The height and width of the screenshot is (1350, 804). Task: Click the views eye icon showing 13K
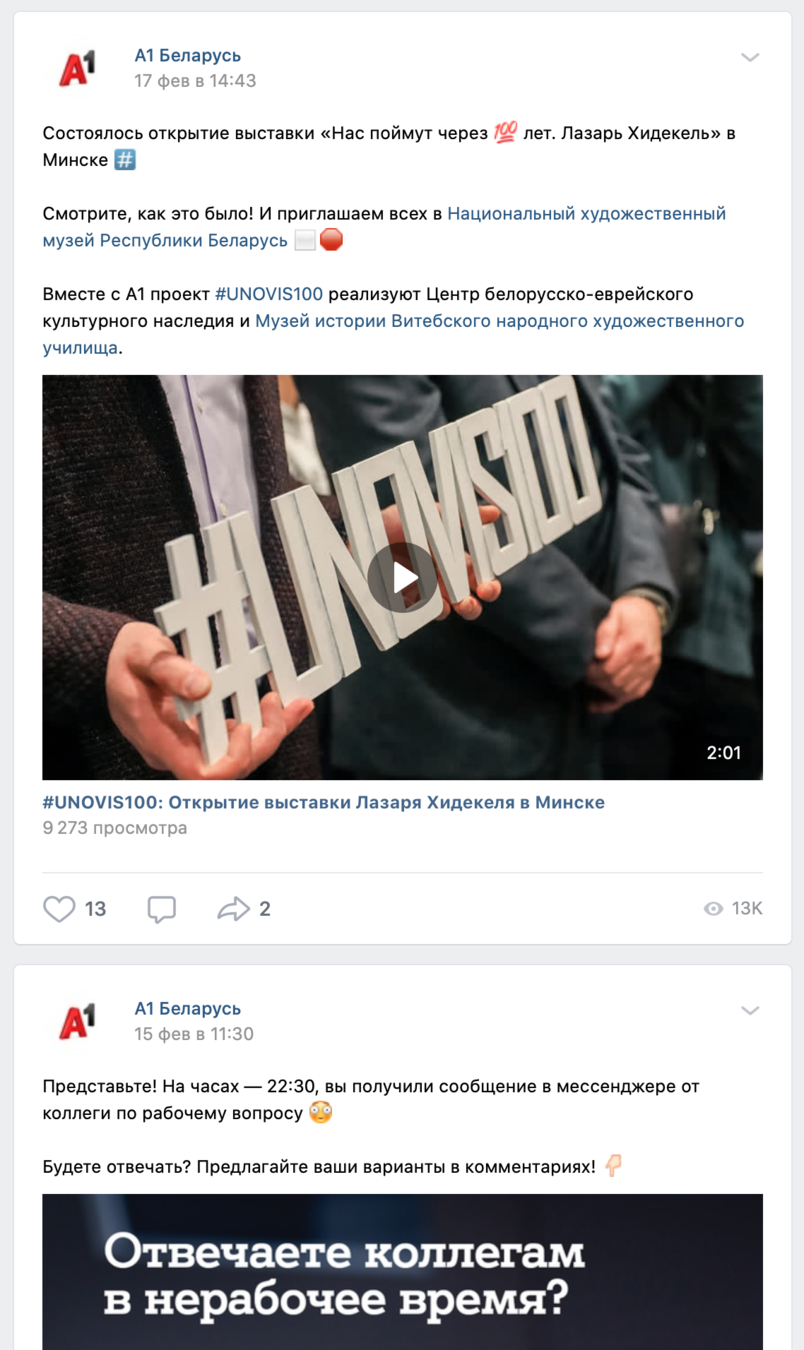coord(713,908)
